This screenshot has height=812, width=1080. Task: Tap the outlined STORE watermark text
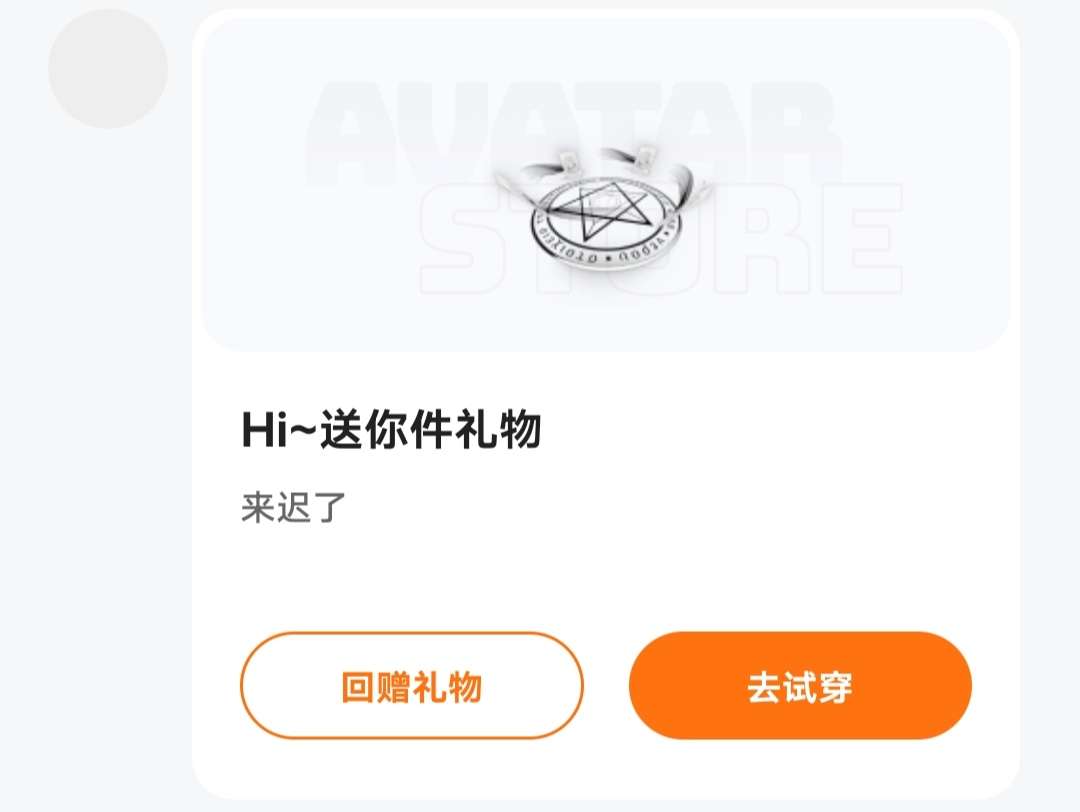click(x=661, y=239)
